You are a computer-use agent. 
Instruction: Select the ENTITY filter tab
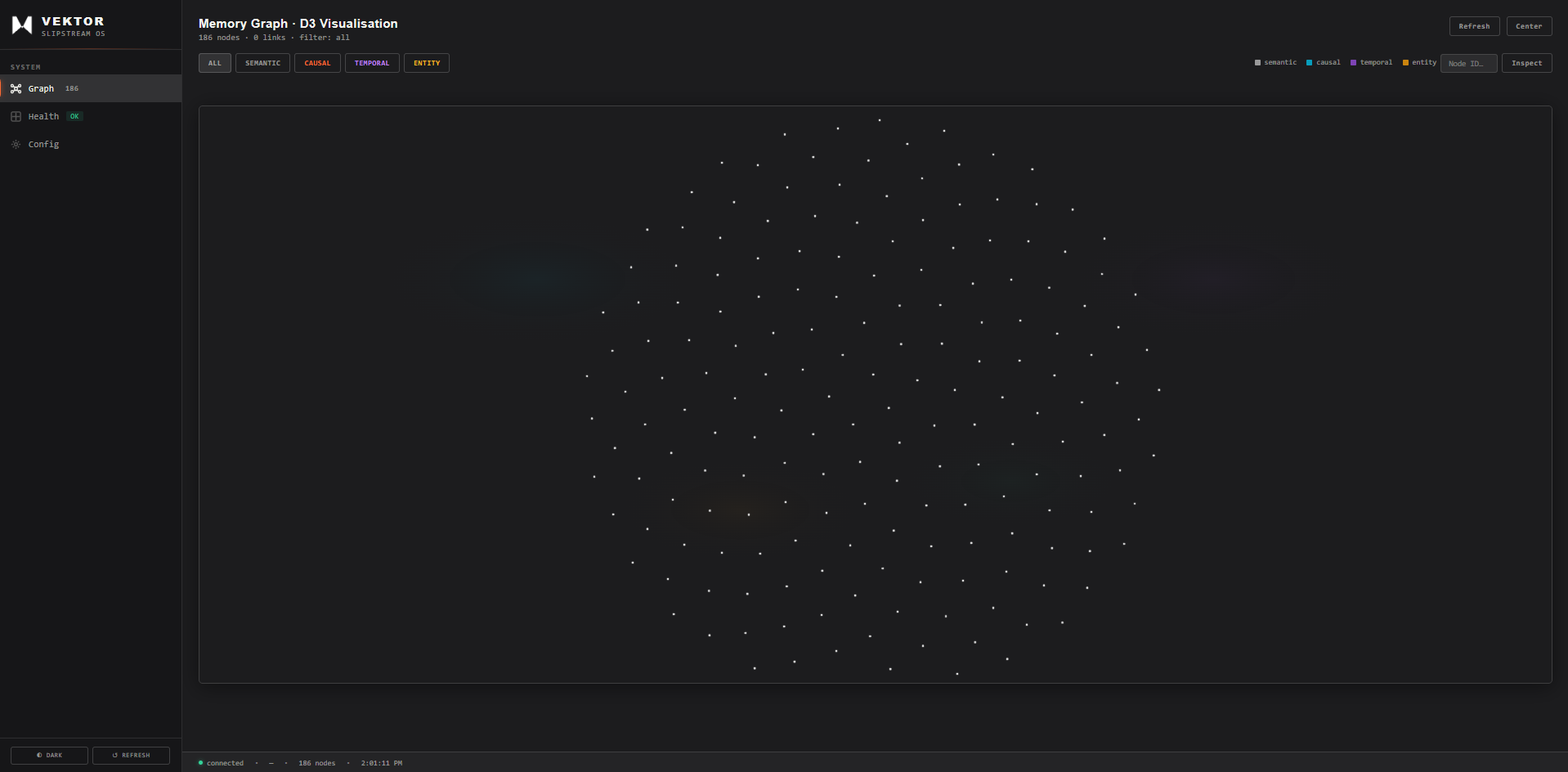[x=426, y=63]
